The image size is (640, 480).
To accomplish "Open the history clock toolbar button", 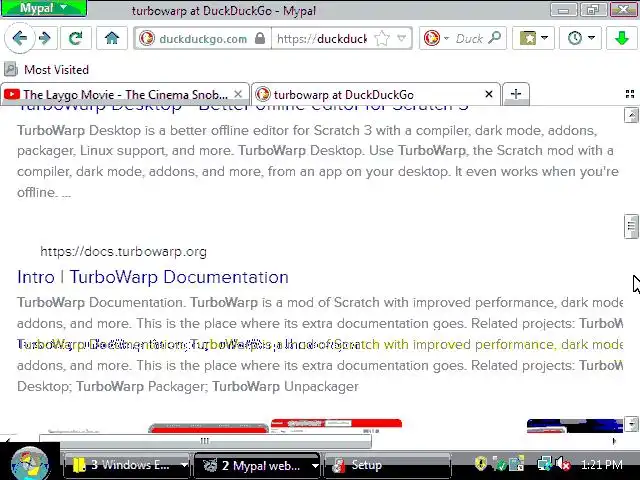I will click(575, 38).
